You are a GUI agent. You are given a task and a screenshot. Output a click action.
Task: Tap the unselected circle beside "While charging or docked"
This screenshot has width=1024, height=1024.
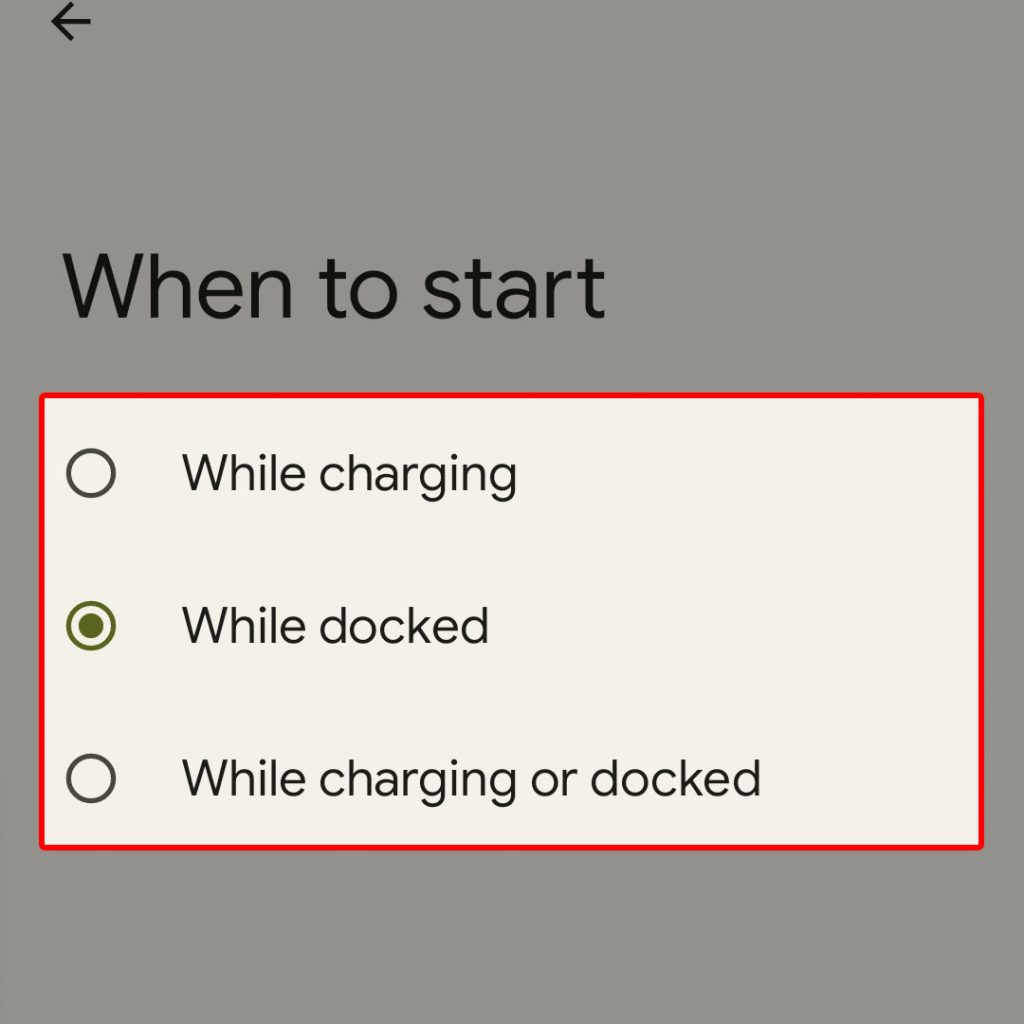[91, 779]
